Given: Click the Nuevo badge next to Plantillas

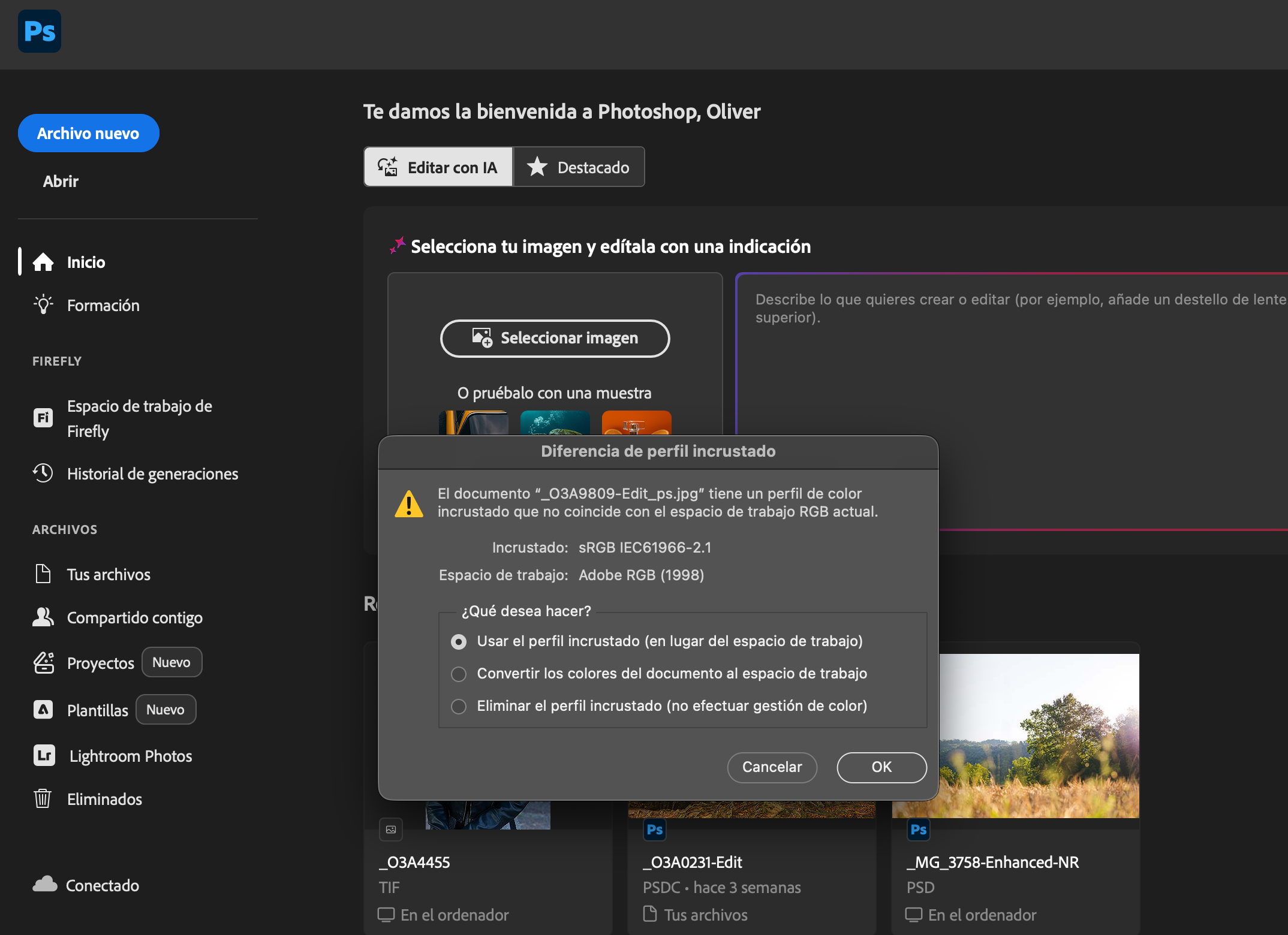Looking at the screenshot, I should pyautogui.click(x=165, y=710).
